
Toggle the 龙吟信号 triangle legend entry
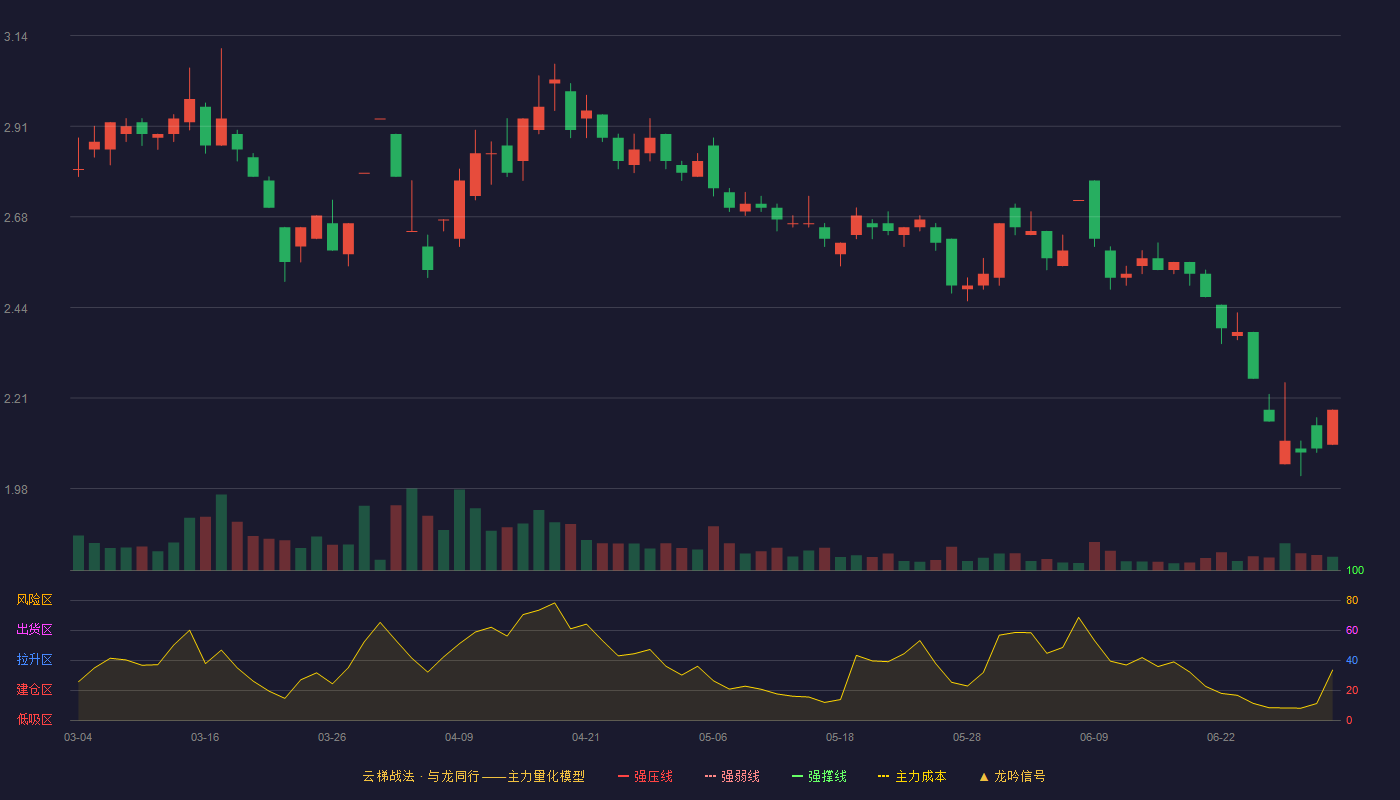tap(1012, 776)
